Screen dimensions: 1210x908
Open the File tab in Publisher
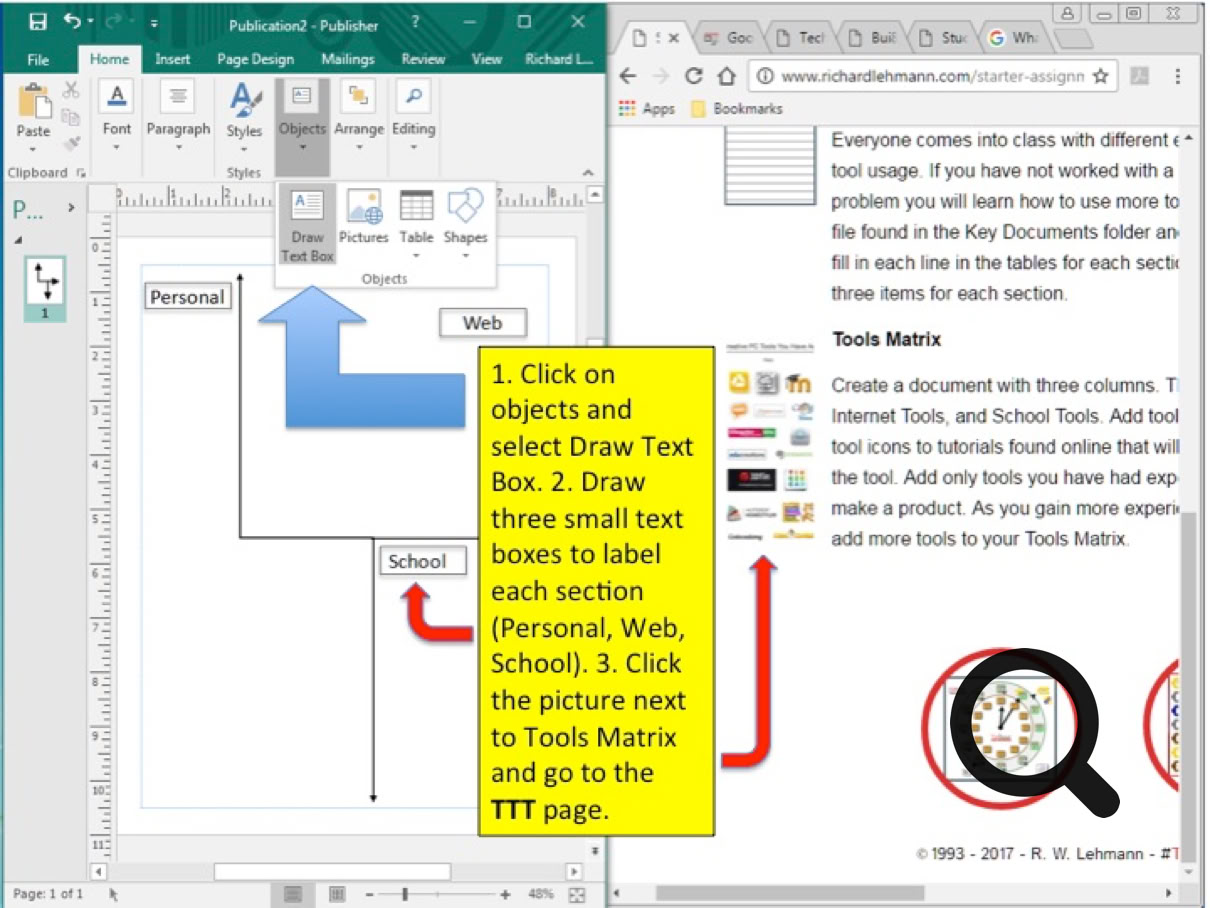point(38,59)
